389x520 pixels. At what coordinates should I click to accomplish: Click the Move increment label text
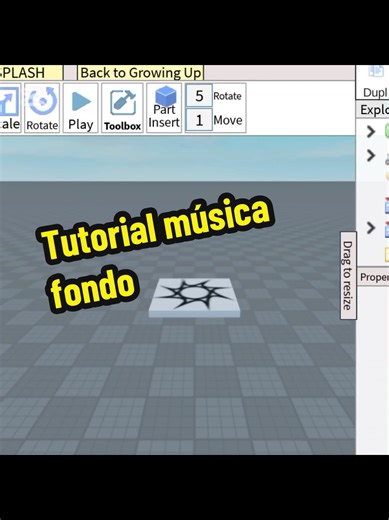point(228,120)
